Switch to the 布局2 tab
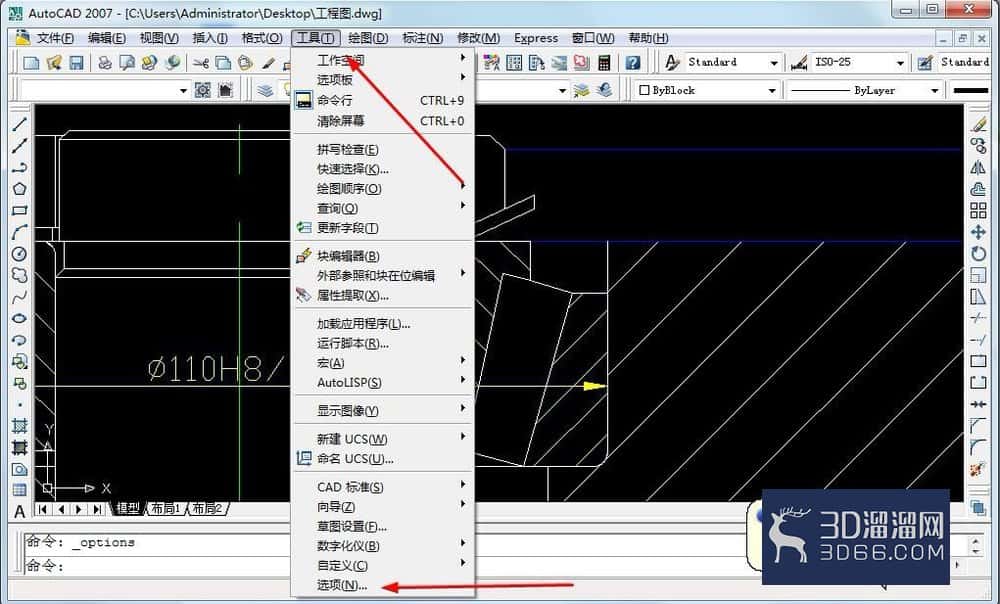Image resolution: width=1000 pixels, height=604 pixels. click(208, 508)
